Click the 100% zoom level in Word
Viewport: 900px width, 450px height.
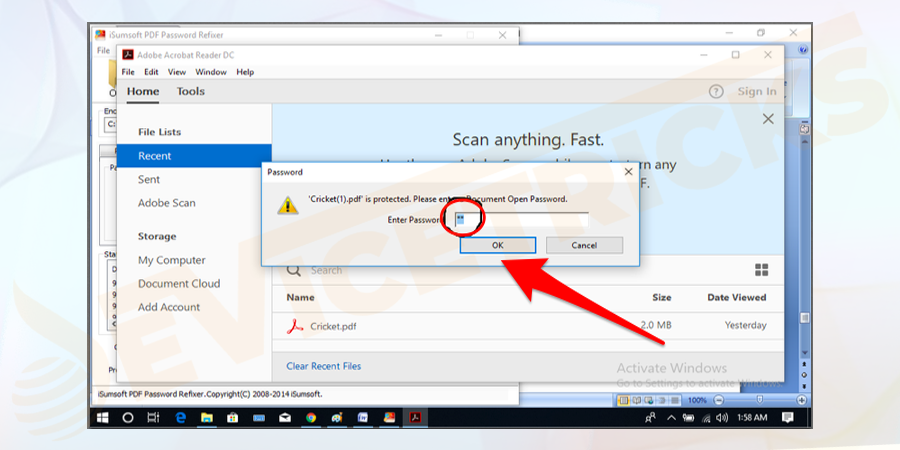697,400
